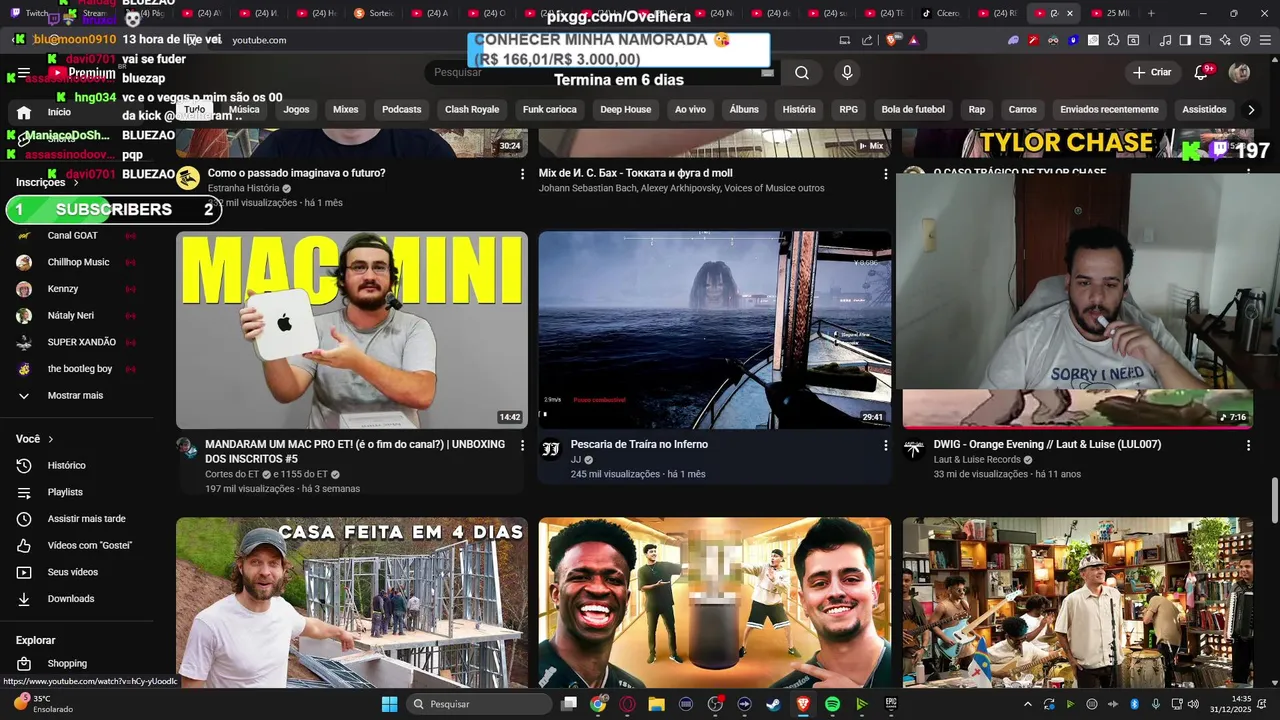Open Brave playlist music note icon
Screen dimensions: 1280x720
coord(1165,40)
